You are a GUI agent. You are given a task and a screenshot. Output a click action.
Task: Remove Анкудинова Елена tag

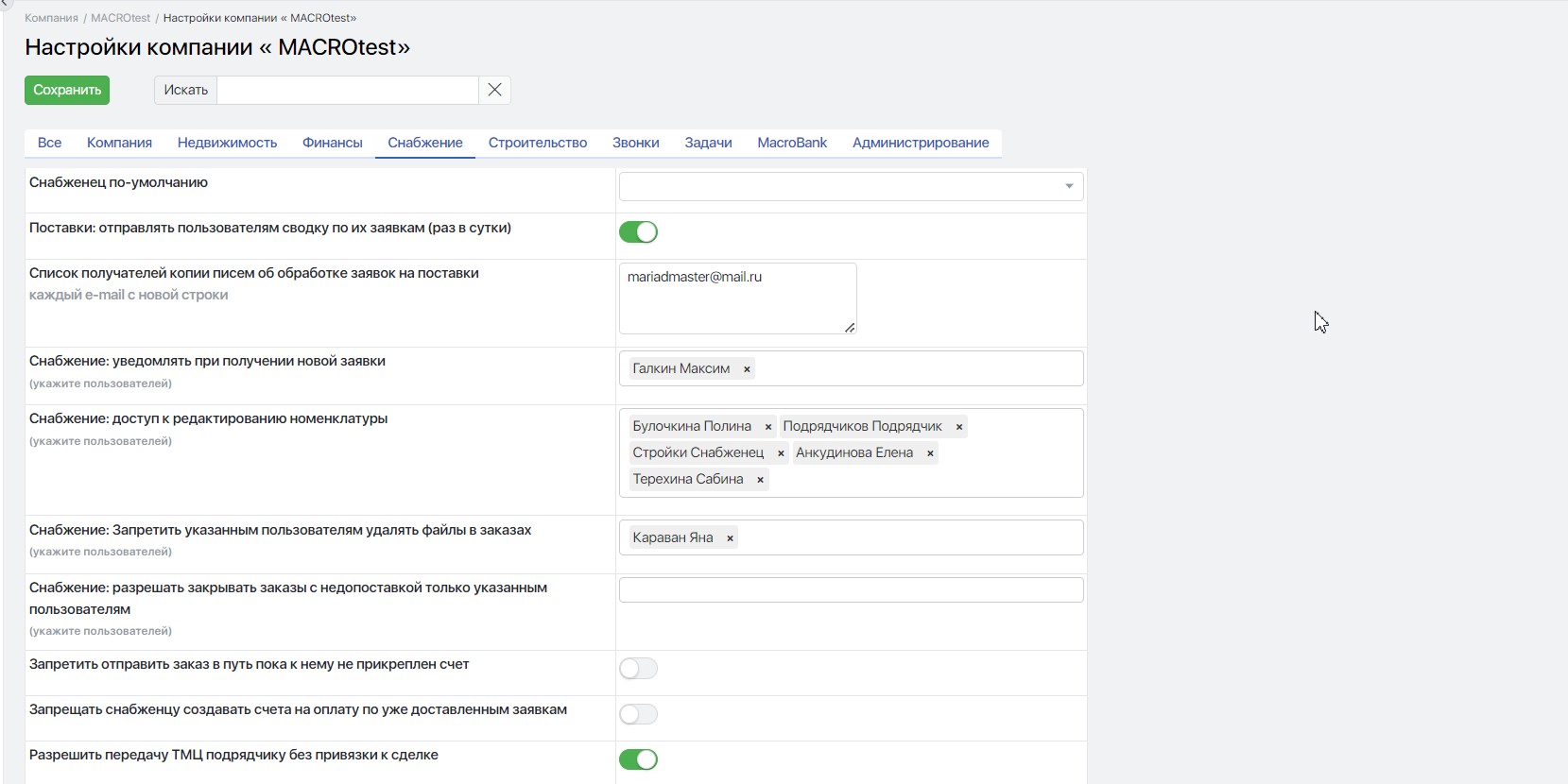click(x=930, y=453)
